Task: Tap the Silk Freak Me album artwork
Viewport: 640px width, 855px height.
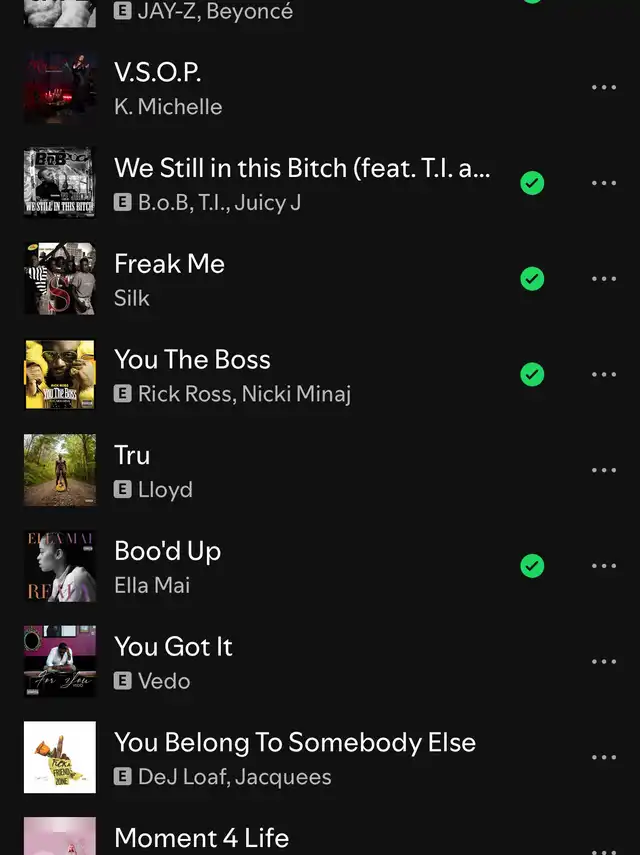Action: [60, 279]
